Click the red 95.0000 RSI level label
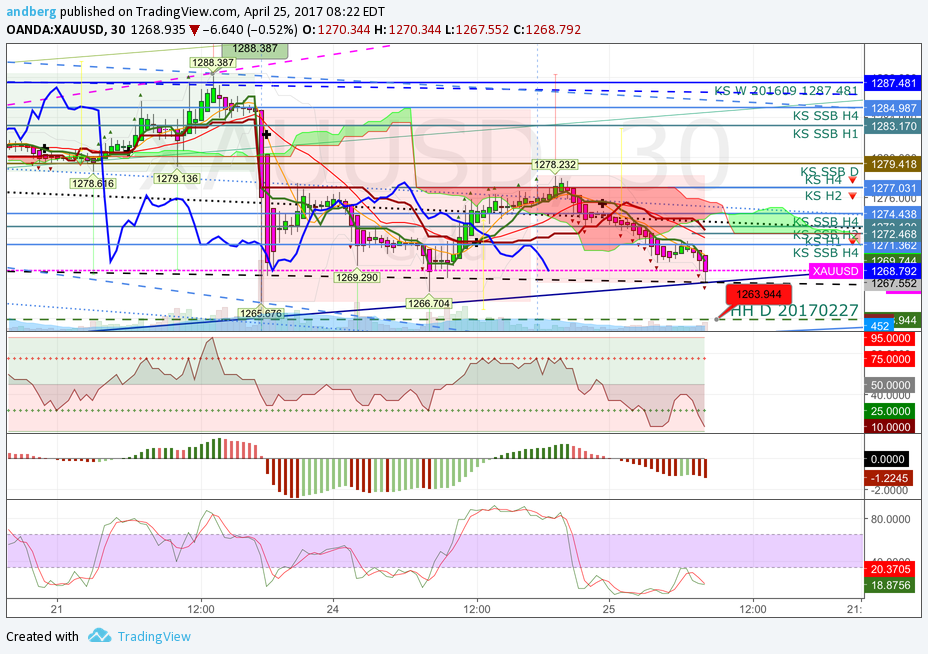 click(890, 339)
